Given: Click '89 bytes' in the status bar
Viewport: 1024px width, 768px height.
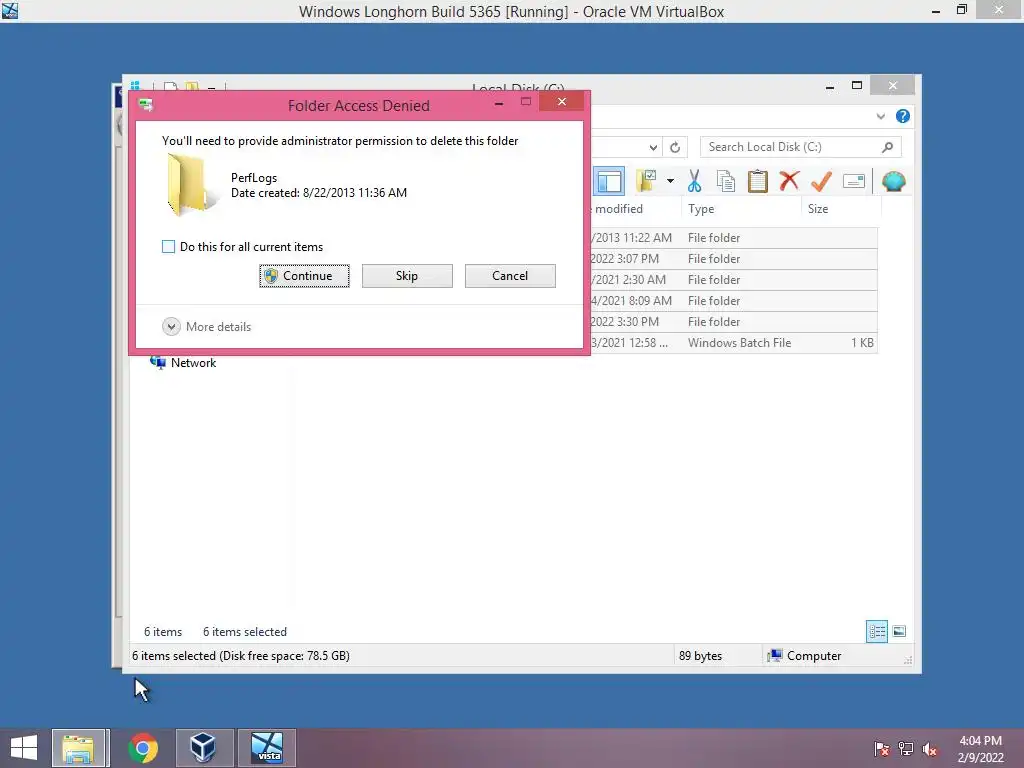Looking at the screenshot, I should (700, 656).
